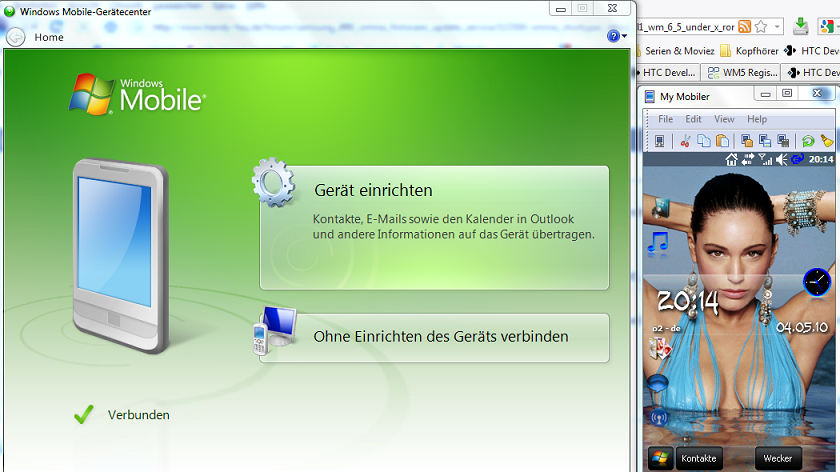Tap the media disc icon on phone screen
Image resolution: width=840 pixels, height=472 pixels.
click(661, 207)
